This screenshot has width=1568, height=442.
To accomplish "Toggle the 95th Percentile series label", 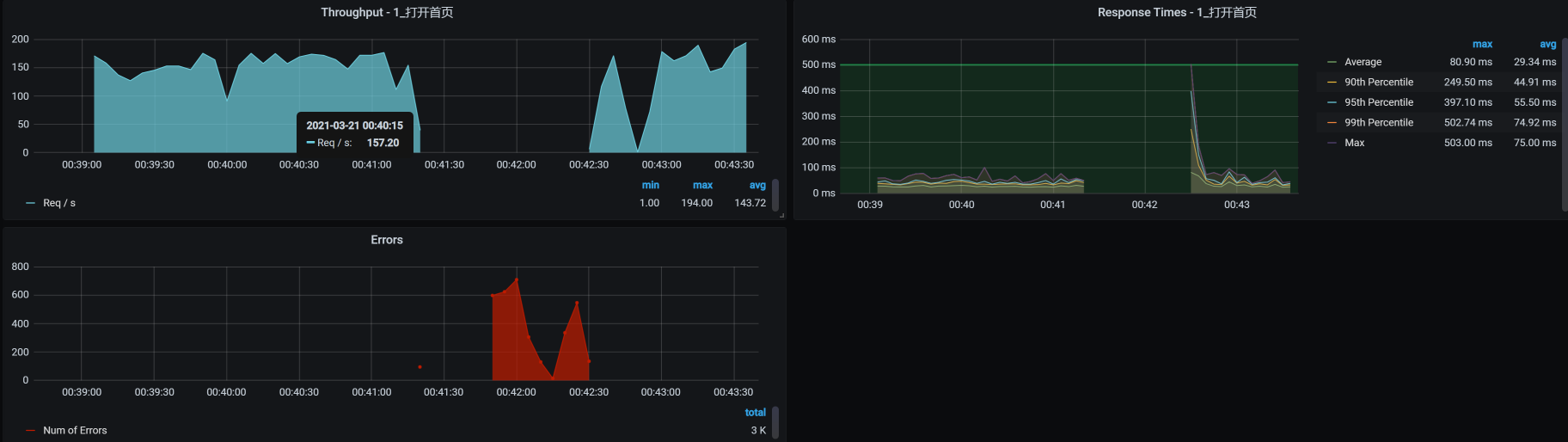I will [x=1378, y=102].
